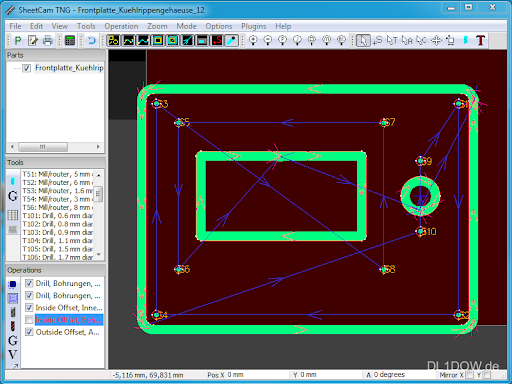This screenshot has width=512, height=384.
Task: Select T101 Drill 0.6 mm tool entry
Action: 57,216
